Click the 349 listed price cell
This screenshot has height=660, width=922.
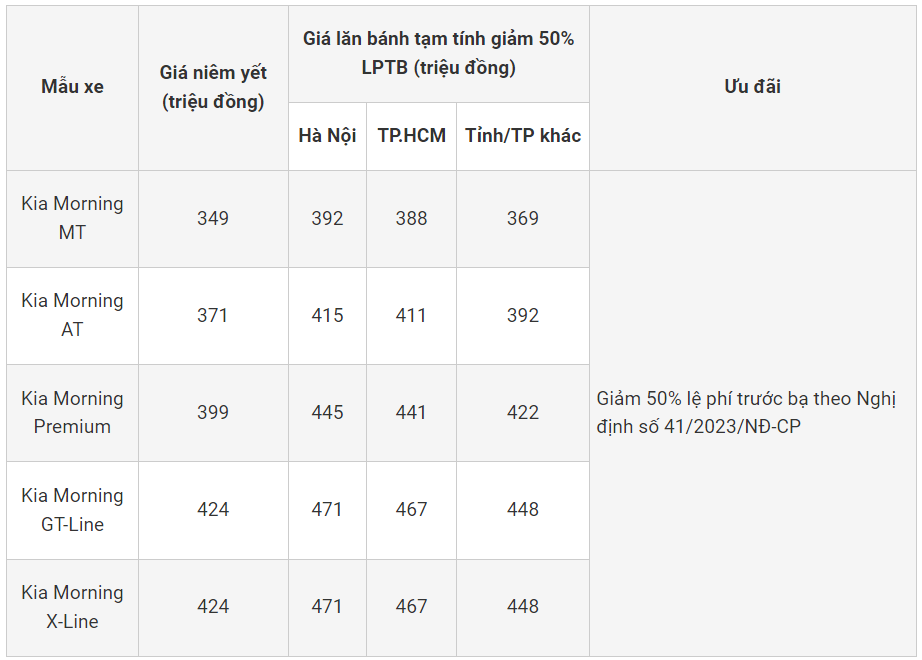tap(213, 218)
